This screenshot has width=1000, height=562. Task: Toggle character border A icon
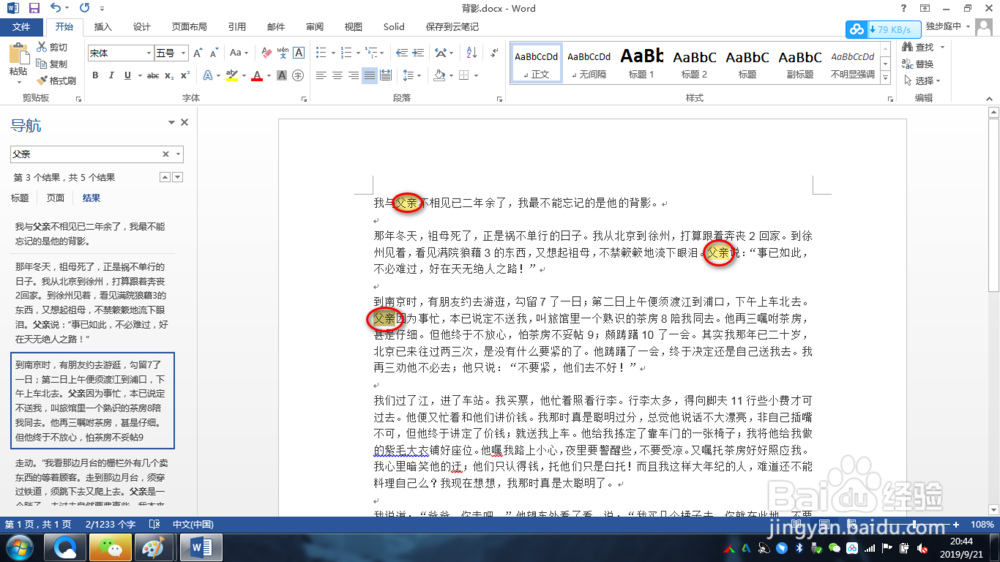(x=298, y=53)
